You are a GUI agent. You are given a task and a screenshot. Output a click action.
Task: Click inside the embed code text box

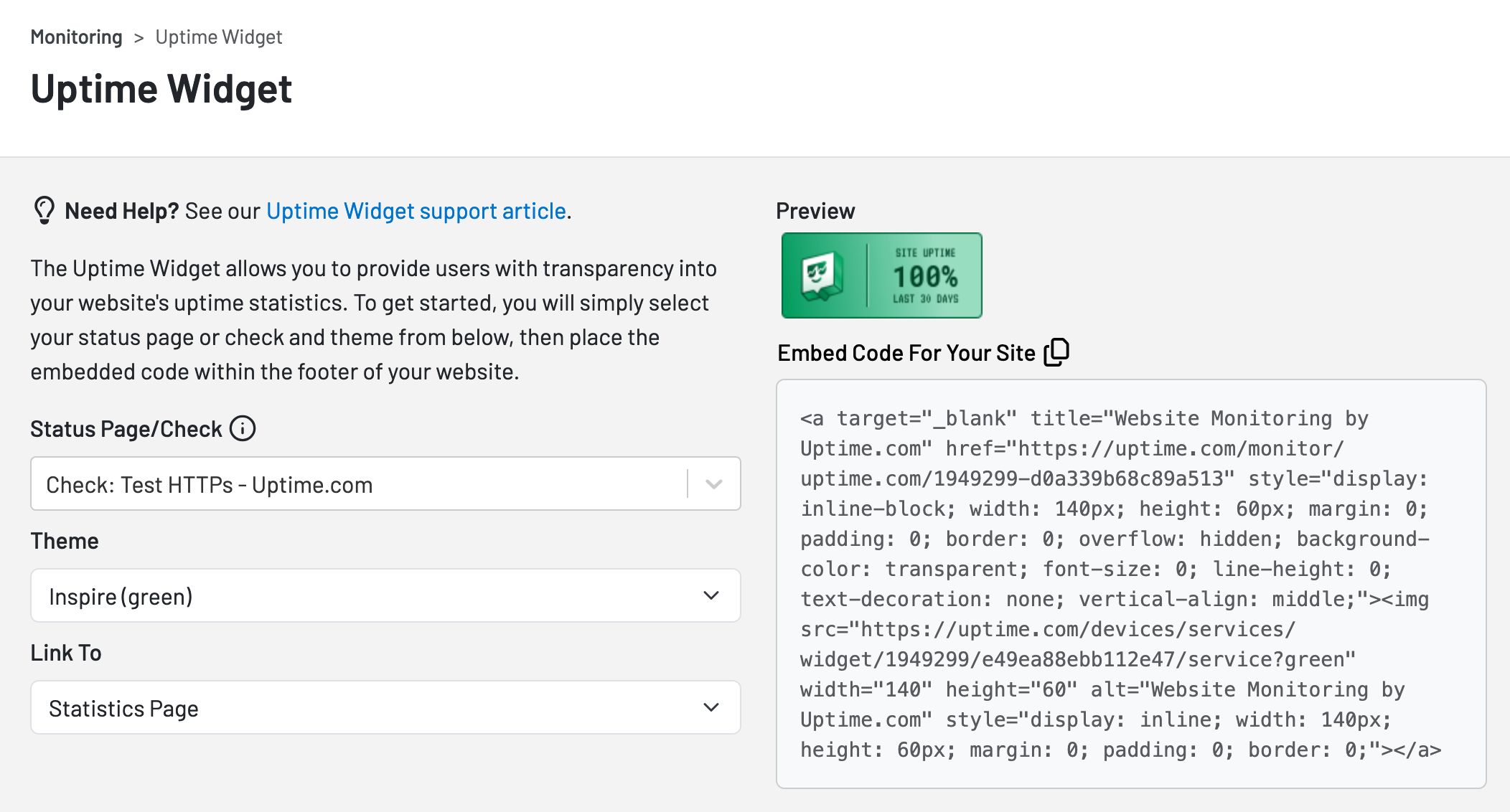1131,584
